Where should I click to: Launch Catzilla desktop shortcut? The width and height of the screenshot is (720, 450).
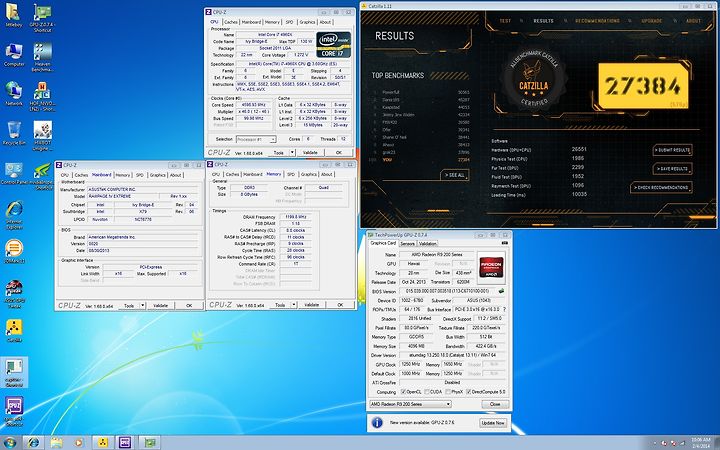pyautogui.click(x=14, y=331)
